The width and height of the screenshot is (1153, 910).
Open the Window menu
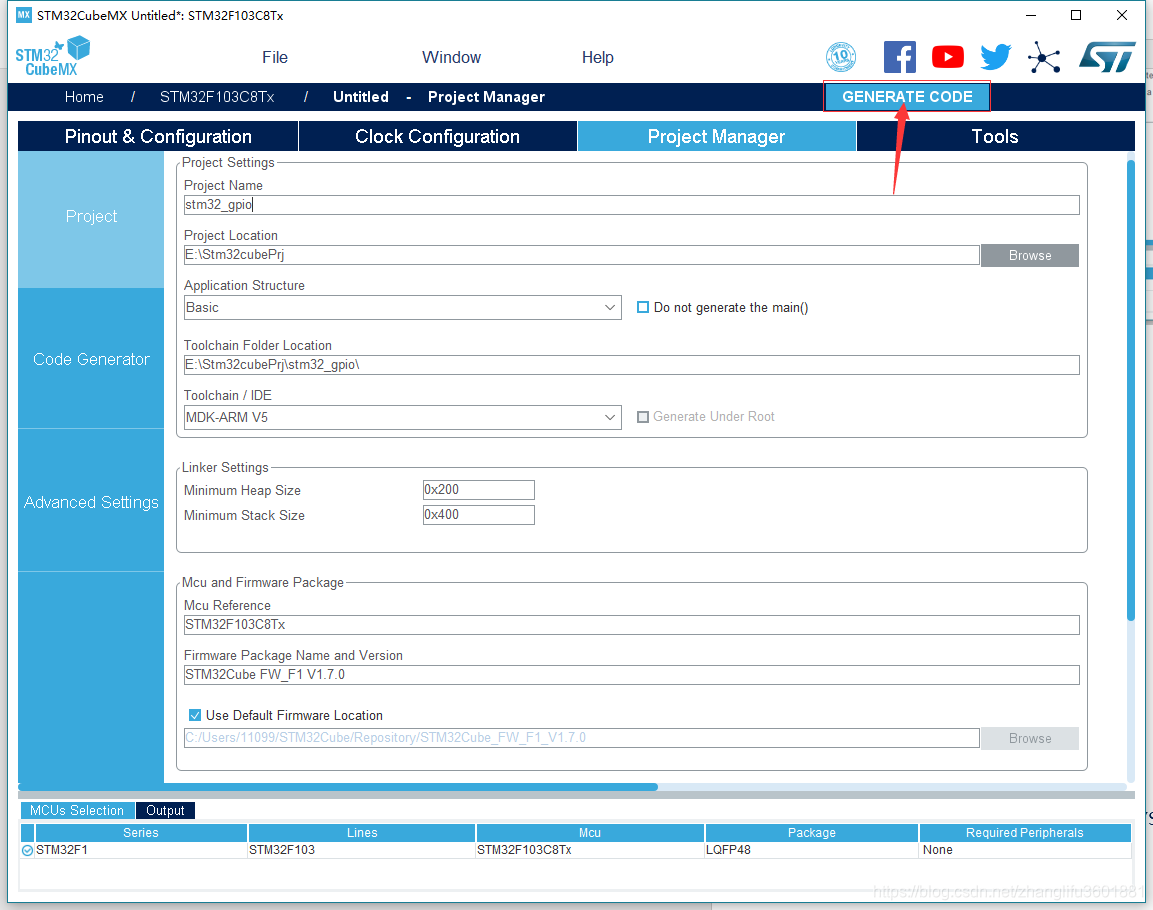(x=451, y=57)
